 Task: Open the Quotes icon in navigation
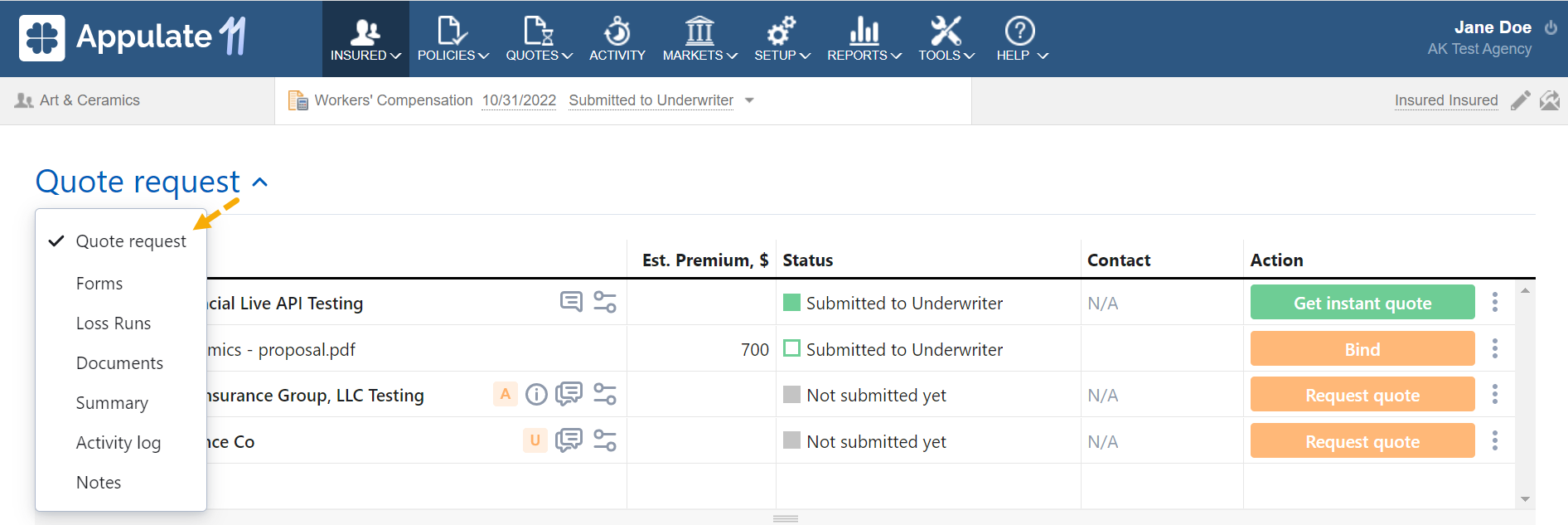tap(539, 32)
